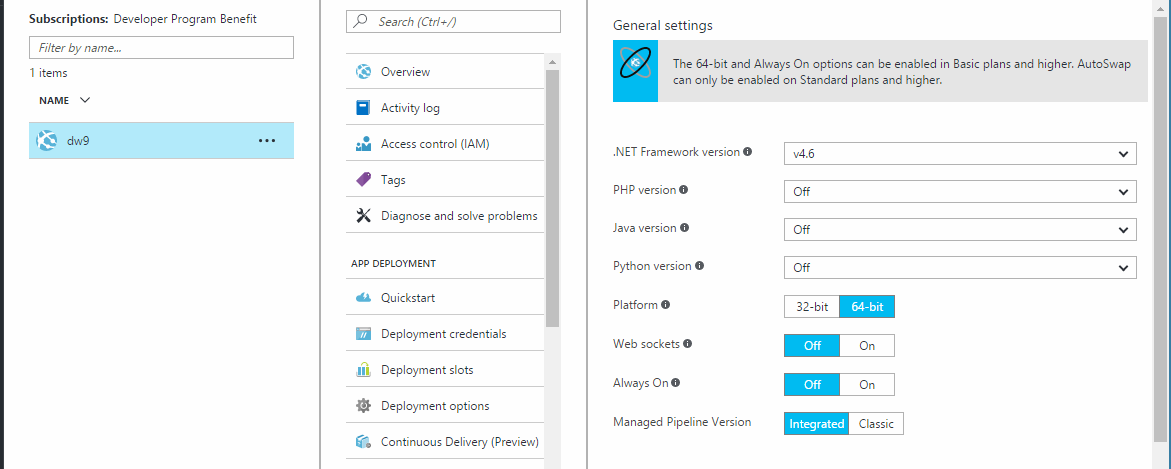
Task: Expand the Java version dropdown
Action: point(959,230)
